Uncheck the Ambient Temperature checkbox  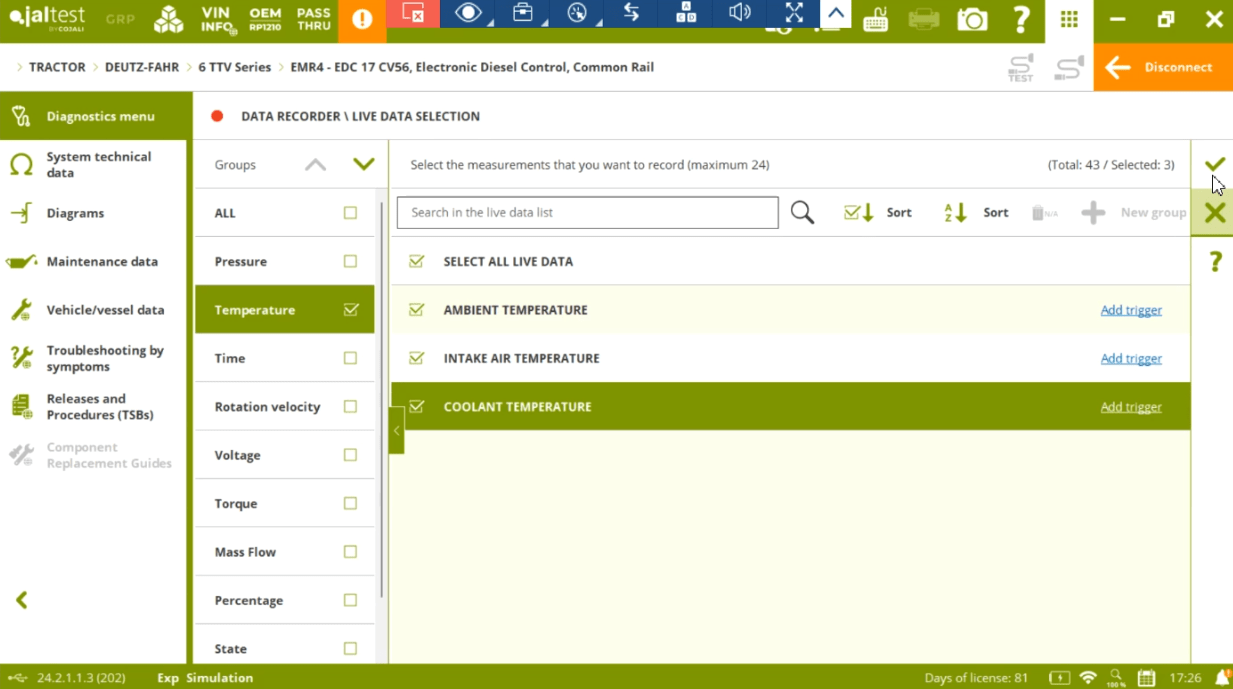pyautogui.click(x=417, y=310)
